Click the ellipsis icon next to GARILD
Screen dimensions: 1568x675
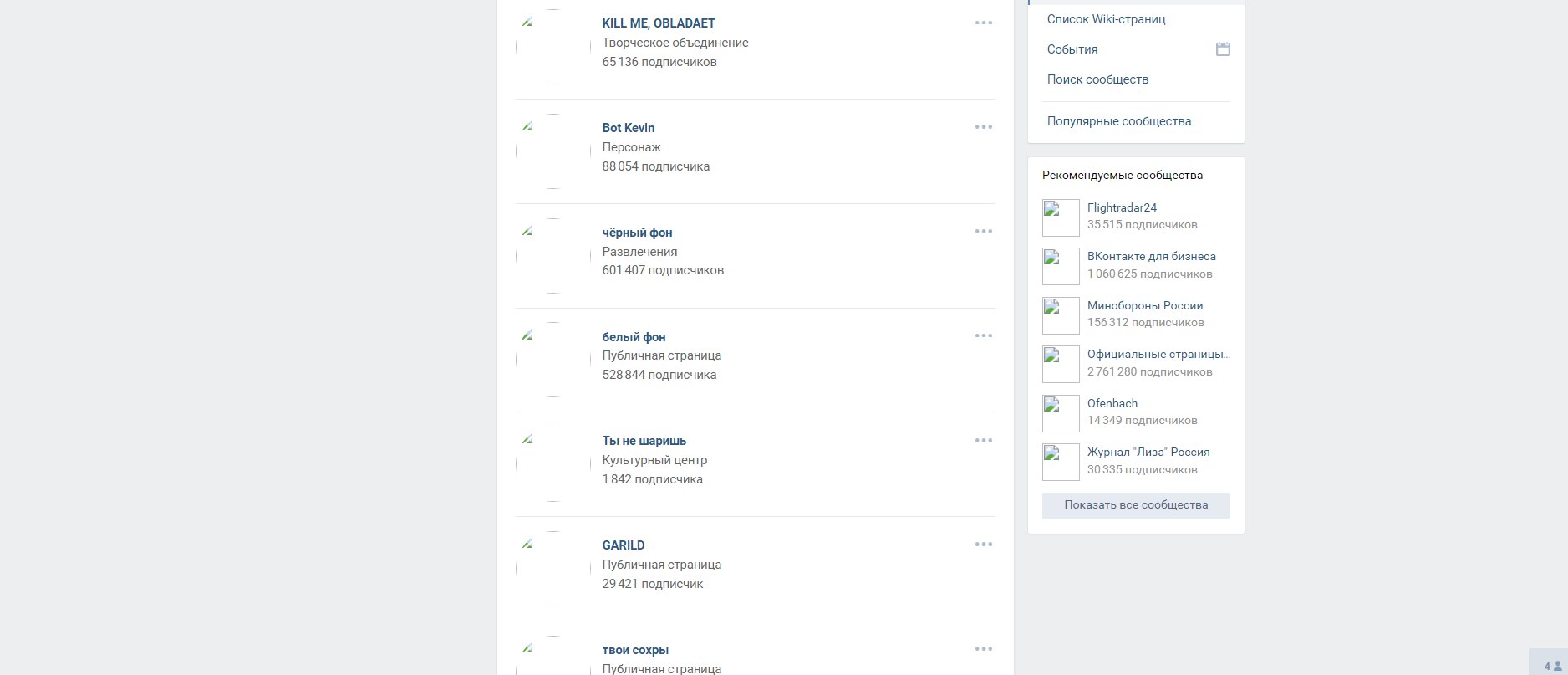[x=983, y=545]
